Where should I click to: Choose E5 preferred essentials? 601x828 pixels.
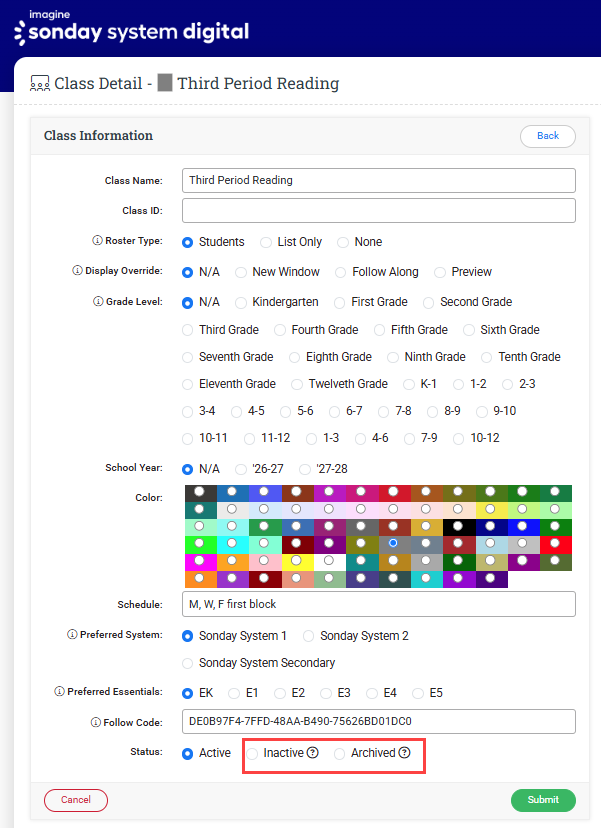(418, 693)
